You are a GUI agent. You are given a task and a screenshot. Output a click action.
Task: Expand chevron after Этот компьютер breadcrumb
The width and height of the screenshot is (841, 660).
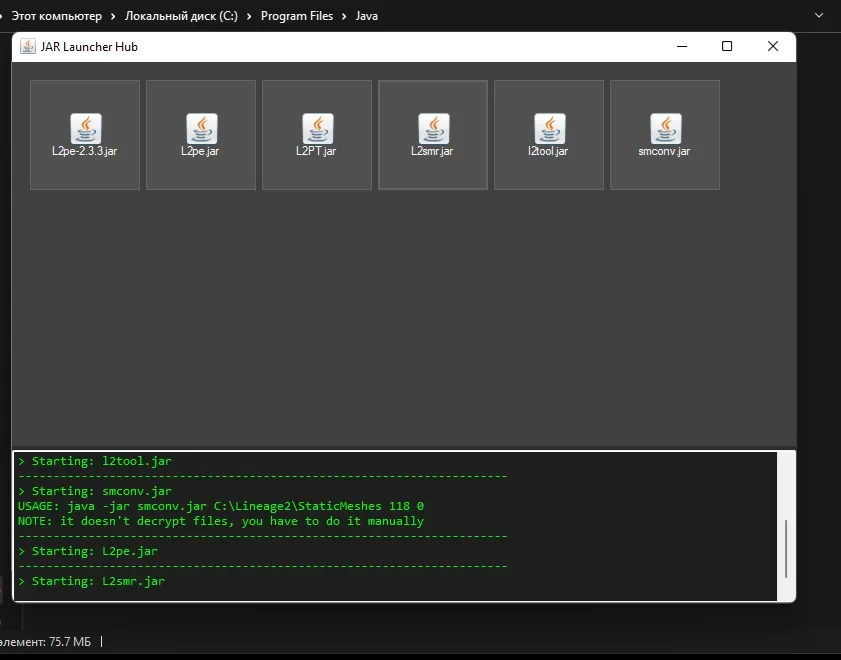coord(113,17)
